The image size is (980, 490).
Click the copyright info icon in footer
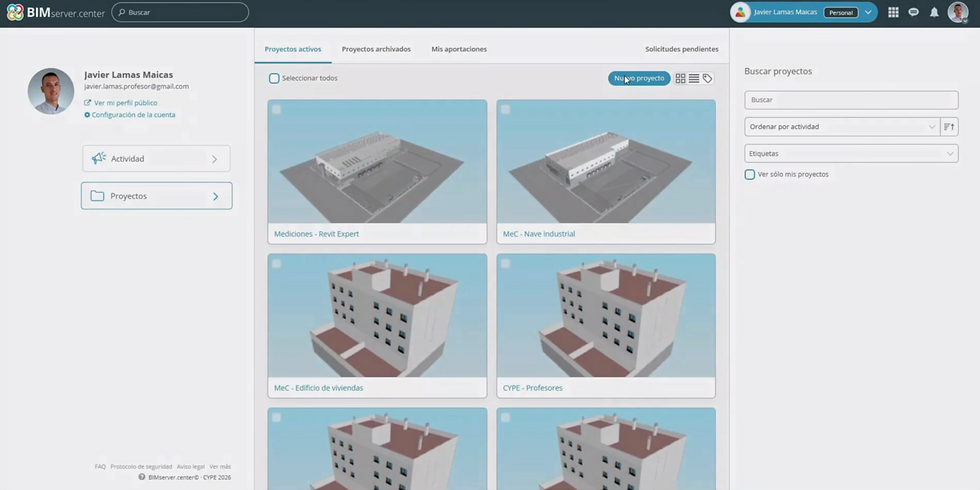tap(142, 477)
